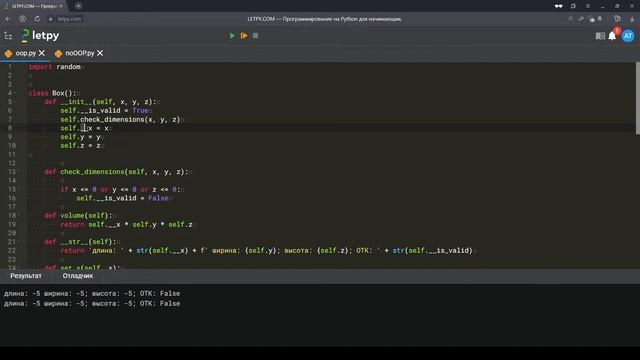This screenshot has width=640, height=360.
Task: Collapse check_dimensions fold at line 13
Action: (18, 172)
